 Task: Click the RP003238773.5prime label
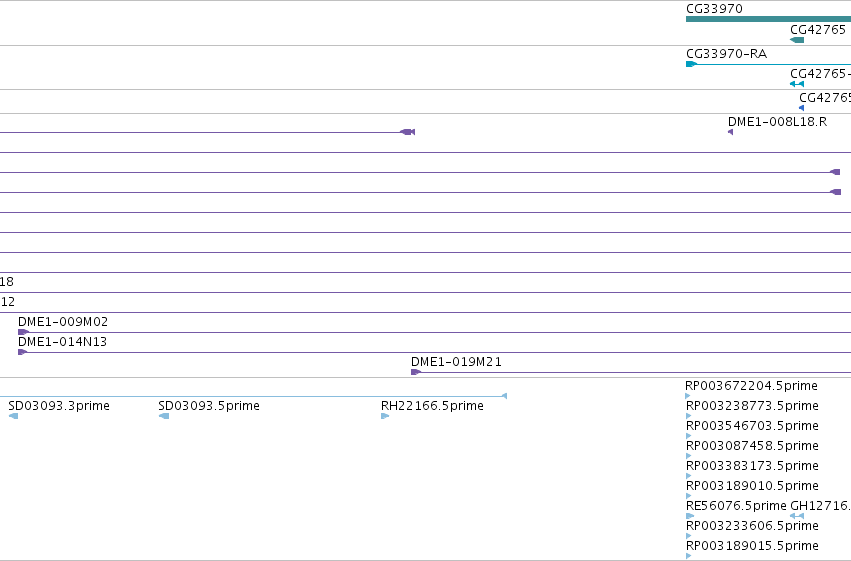click(752, 406)
